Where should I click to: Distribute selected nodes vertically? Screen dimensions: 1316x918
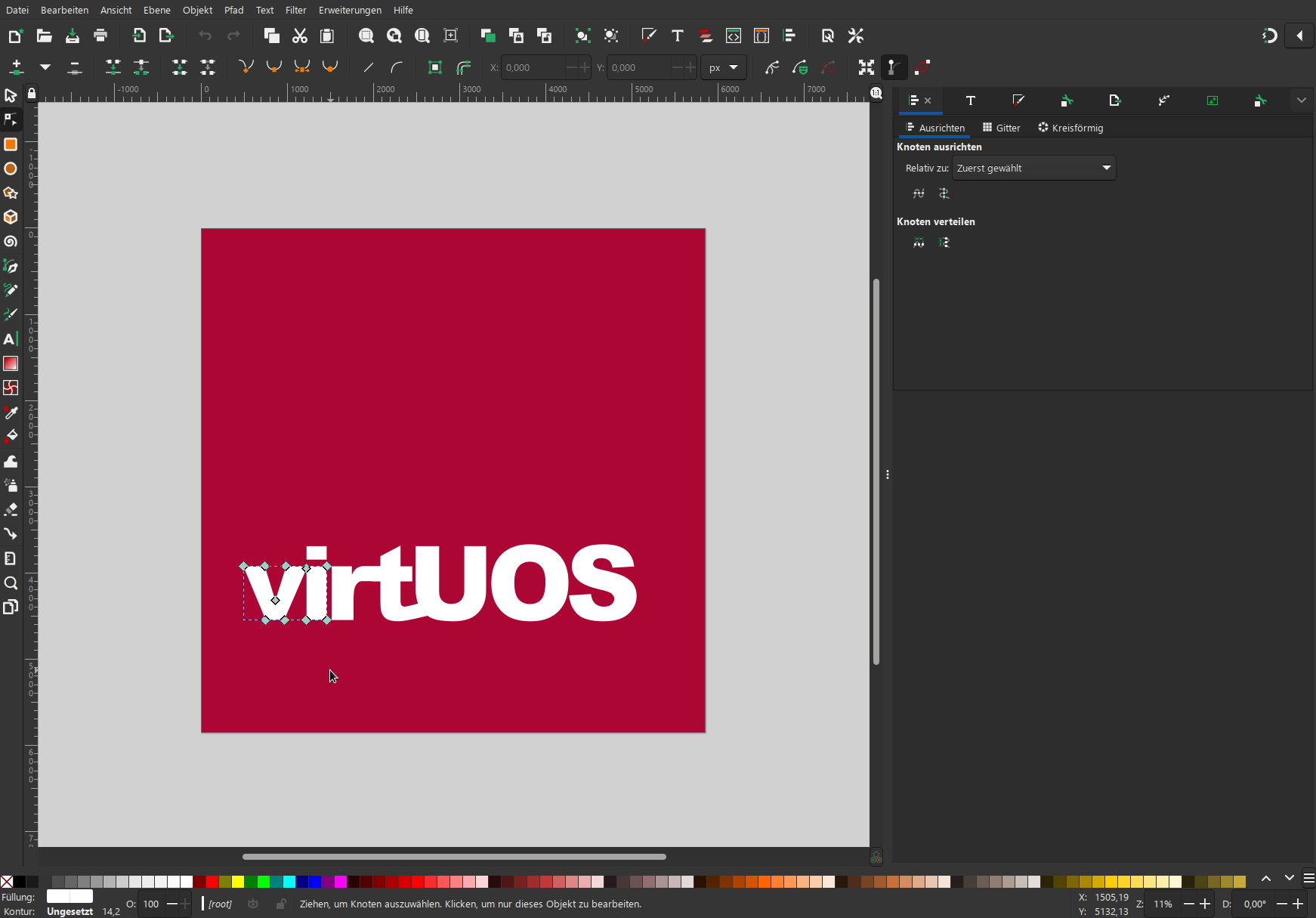944,243
